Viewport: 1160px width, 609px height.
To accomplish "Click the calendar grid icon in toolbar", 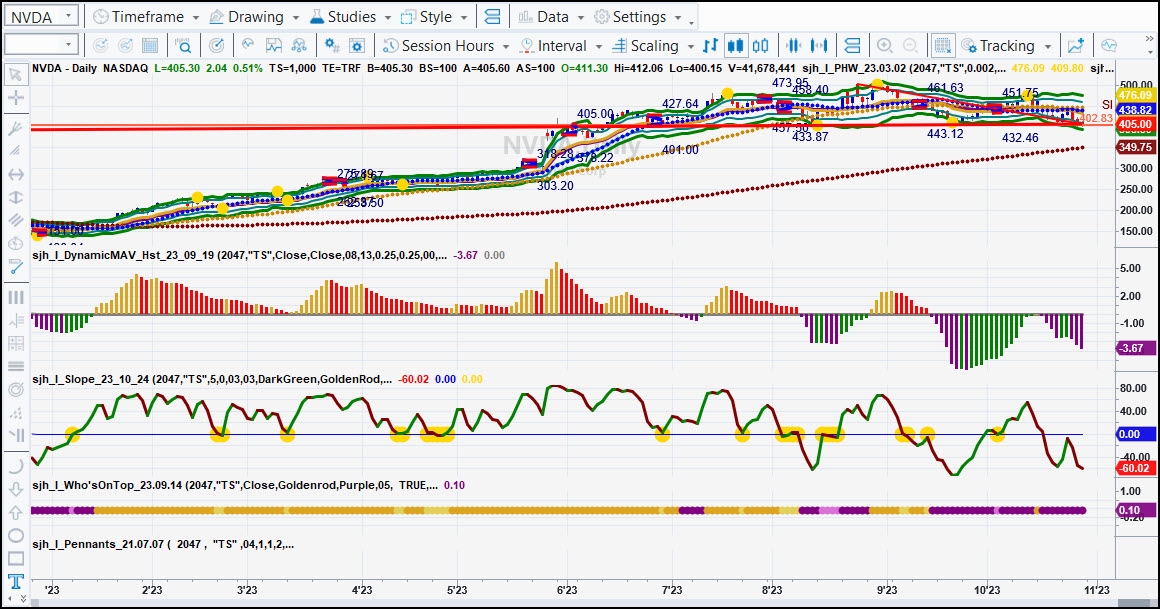I will (x=150, y=46).
